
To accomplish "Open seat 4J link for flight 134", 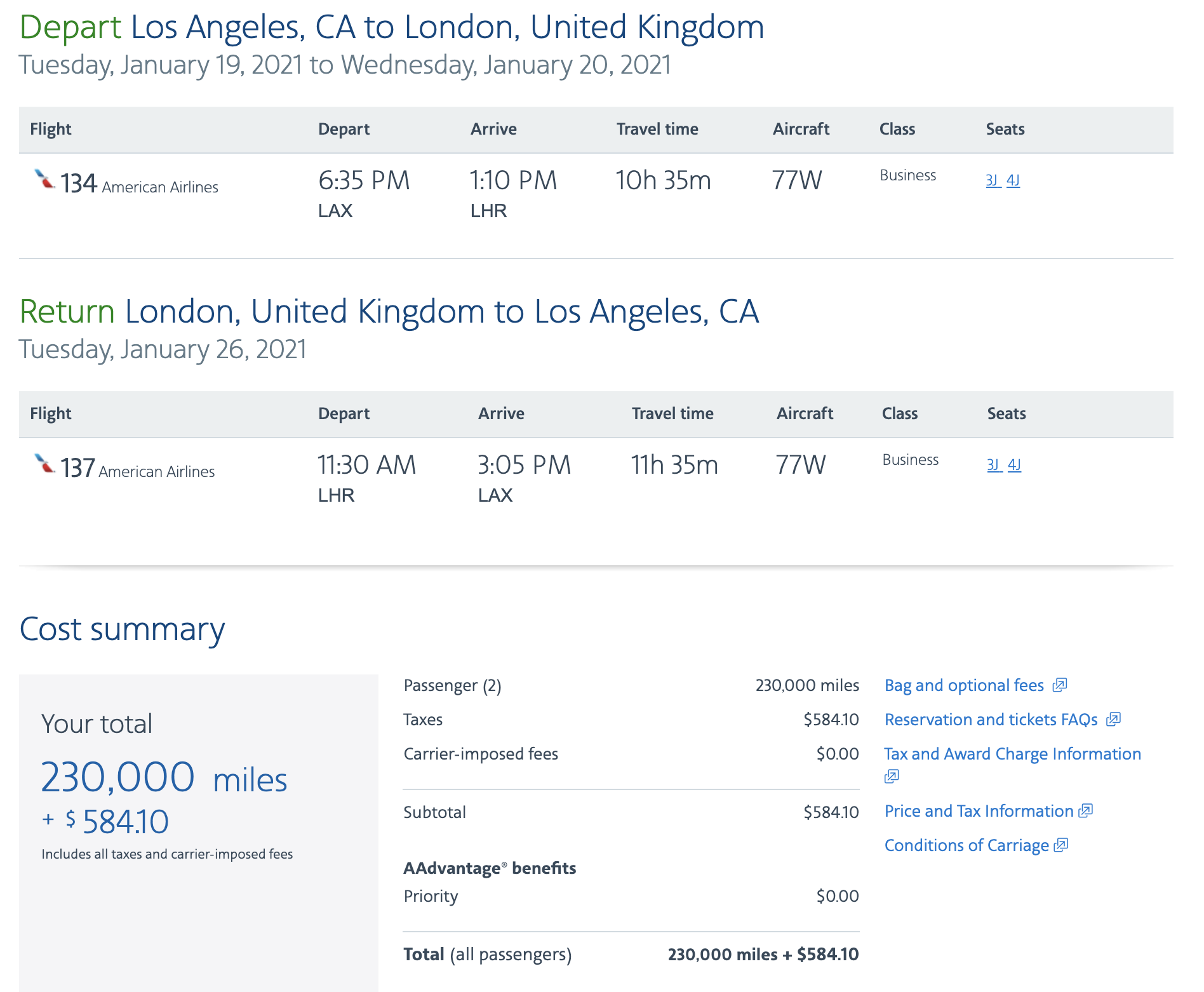I will pos(1013,180).
